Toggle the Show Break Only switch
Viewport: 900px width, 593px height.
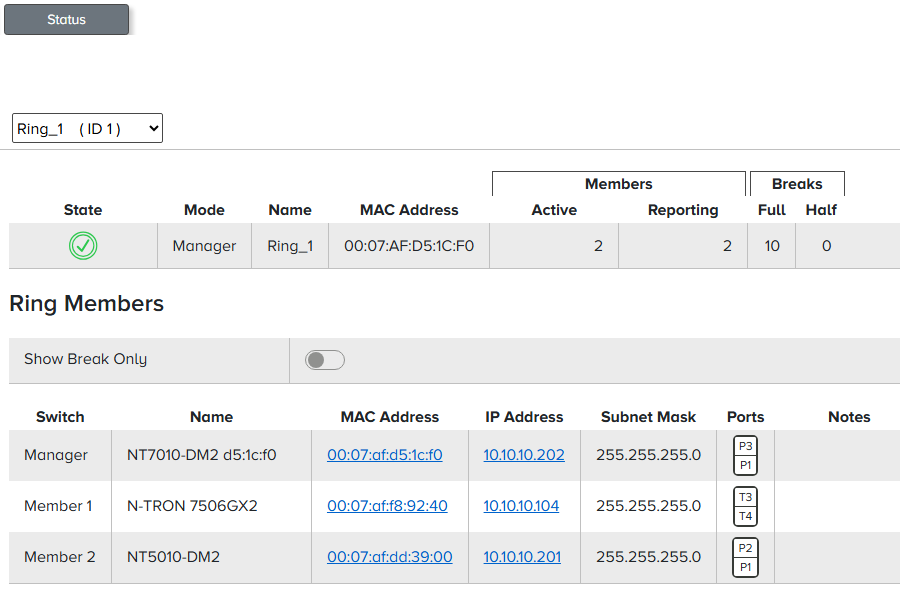[325, 360]
